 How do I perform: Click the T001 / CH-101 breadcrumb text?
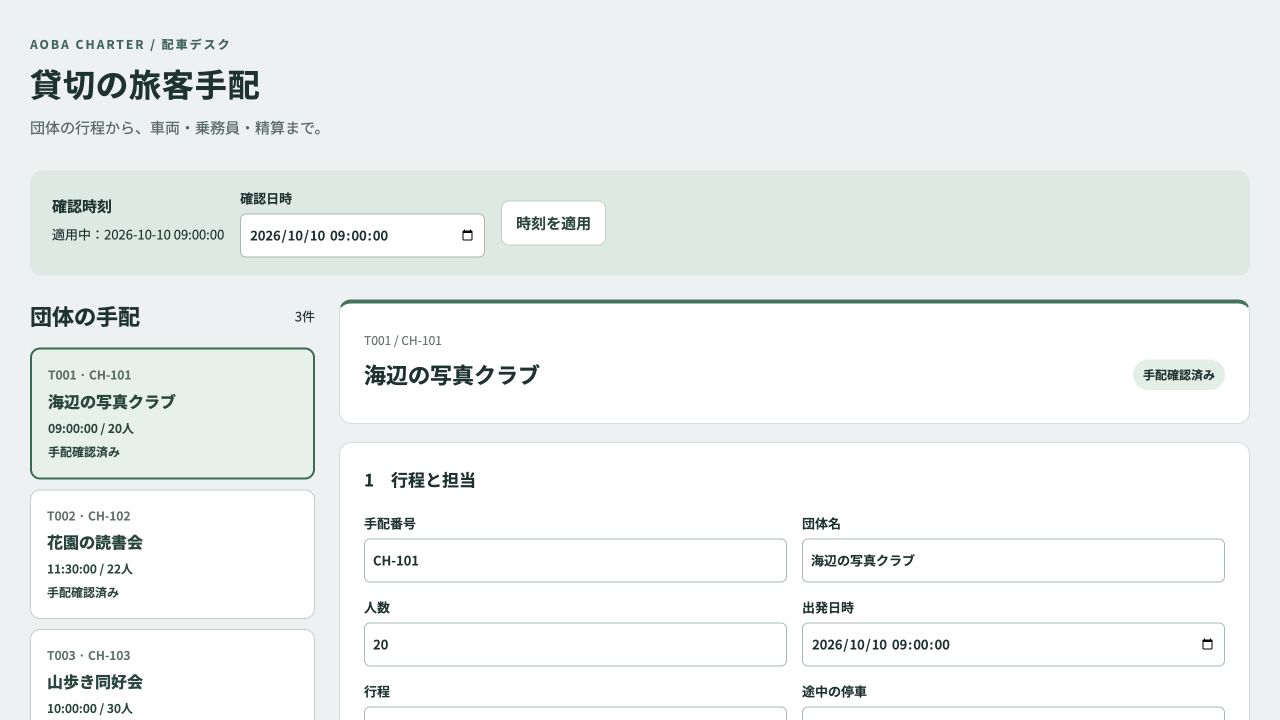[403, 341]
